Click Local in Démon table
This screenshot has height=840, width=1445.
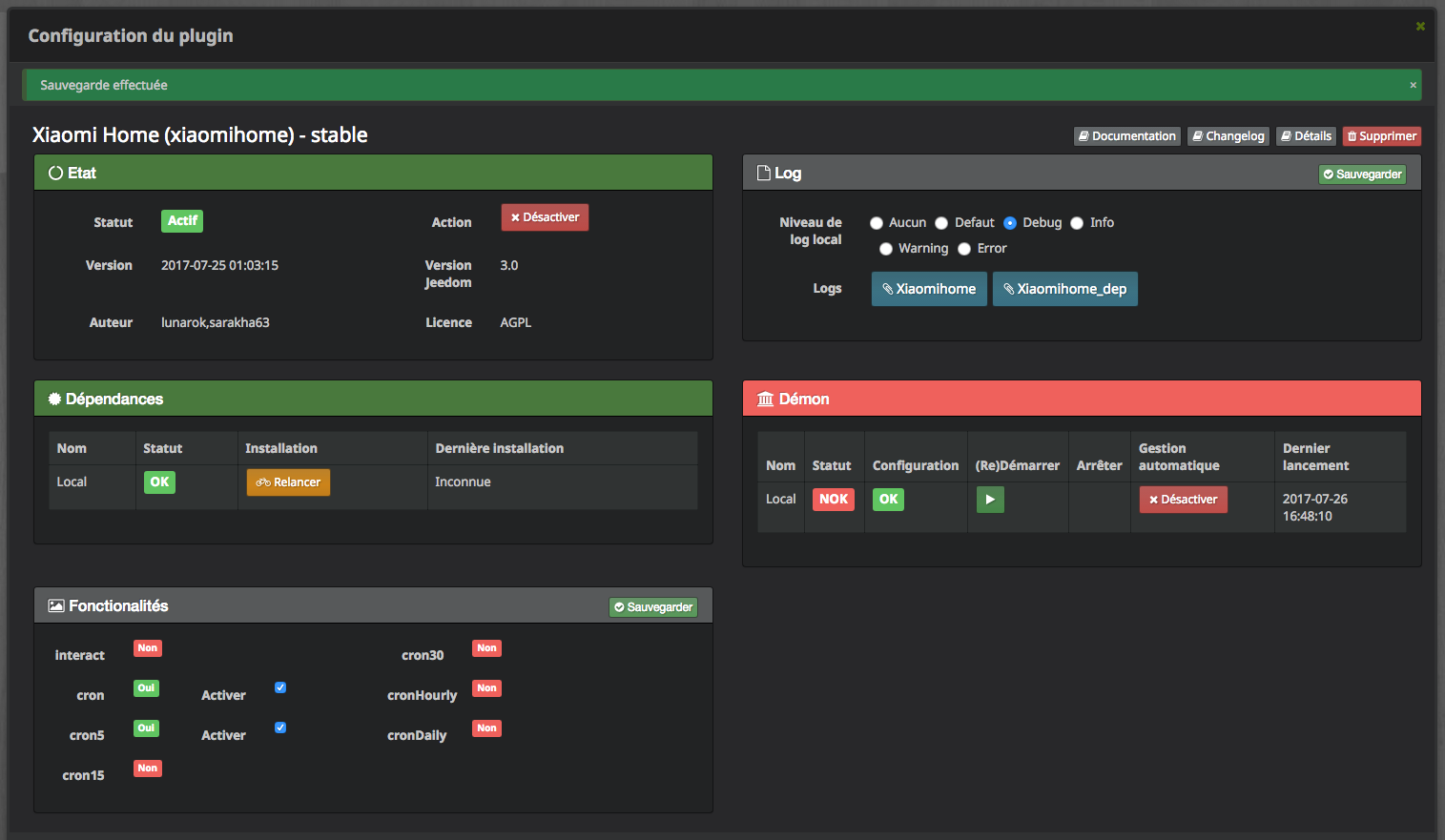tap(781, 500)
